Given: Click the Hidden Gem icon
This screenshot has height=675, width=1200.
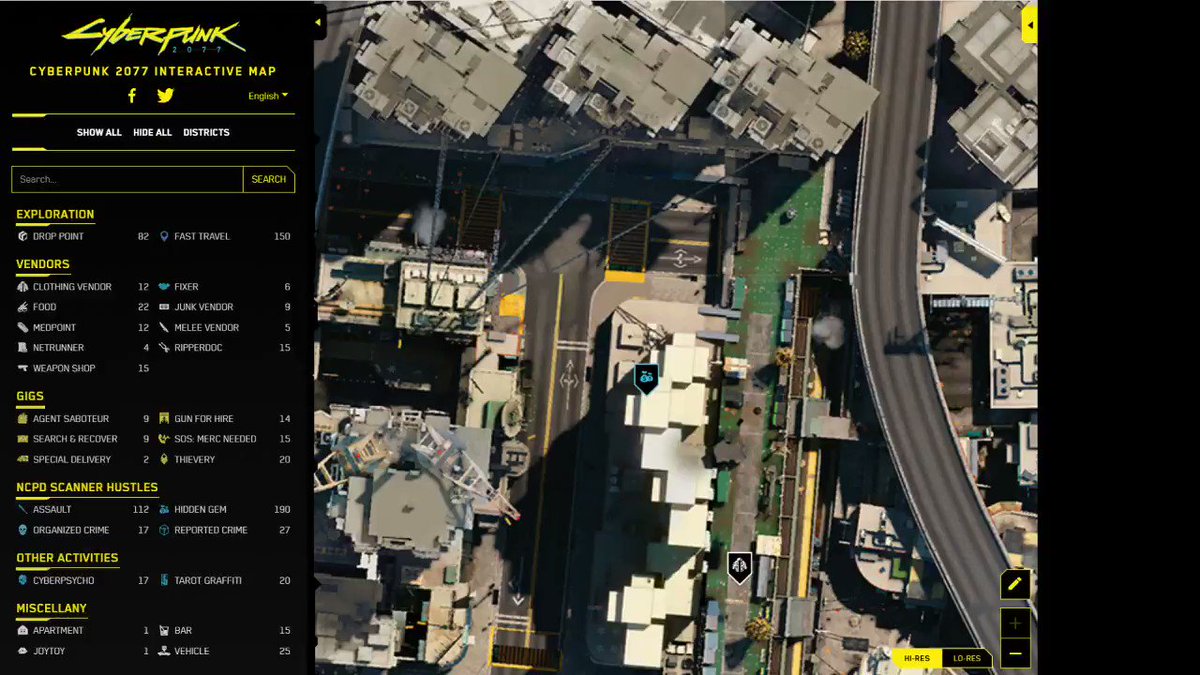Looking at the screenshot, I should tap(164, 510).
